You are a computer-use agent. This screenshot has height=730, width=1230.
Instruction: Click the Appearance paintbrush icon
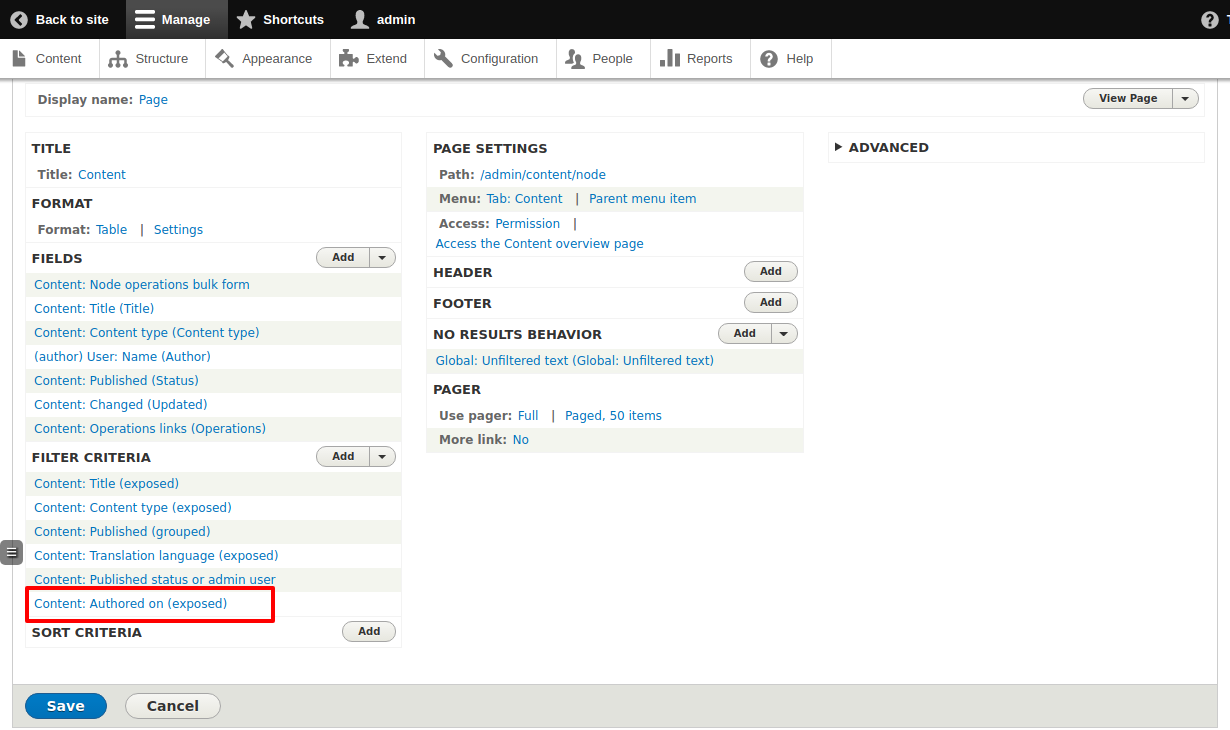pos(222,58)
